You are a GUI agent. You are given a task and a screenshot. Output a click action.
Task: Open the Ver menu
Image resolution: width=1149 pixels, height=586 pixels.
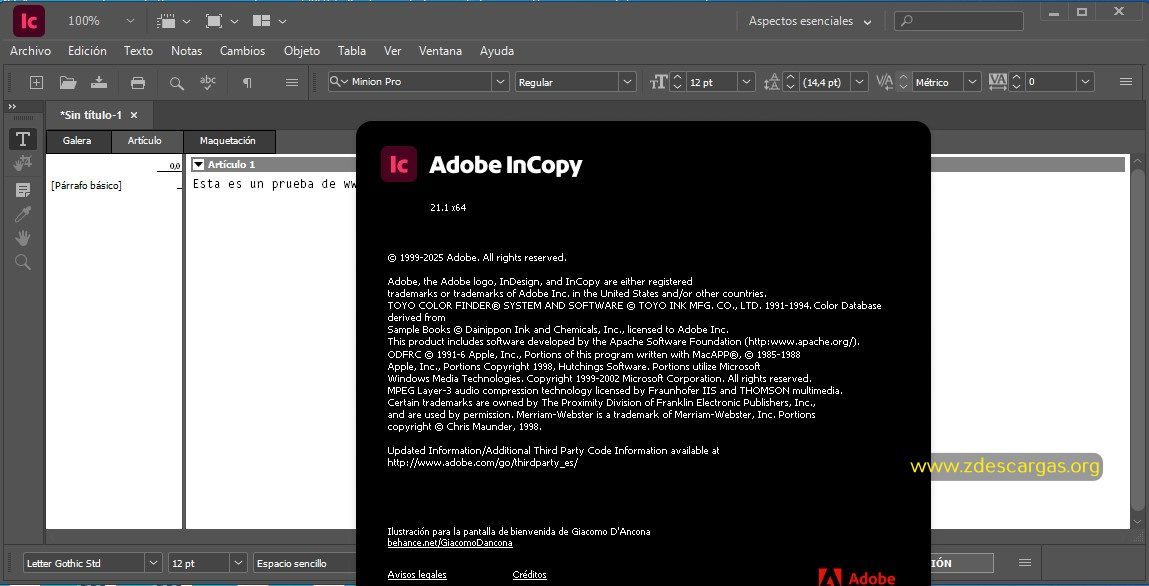point(393,51)
